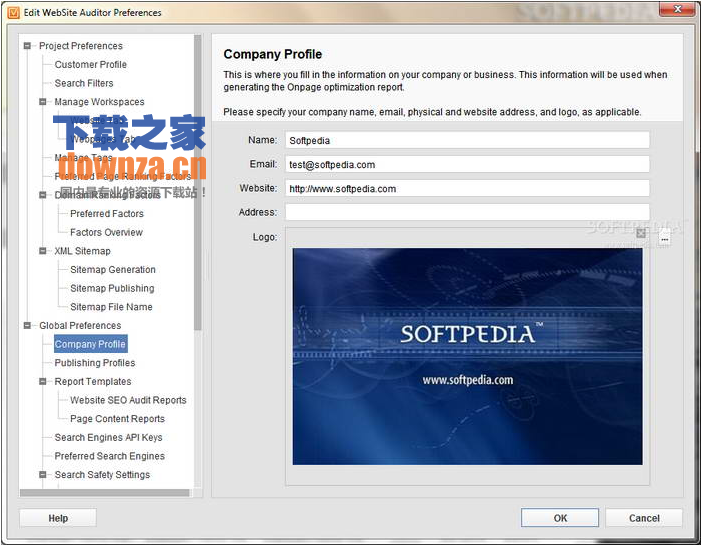The width and height of the screenshot is (702, 546).
Task: Click the company Name field
Action: (467, 140)
